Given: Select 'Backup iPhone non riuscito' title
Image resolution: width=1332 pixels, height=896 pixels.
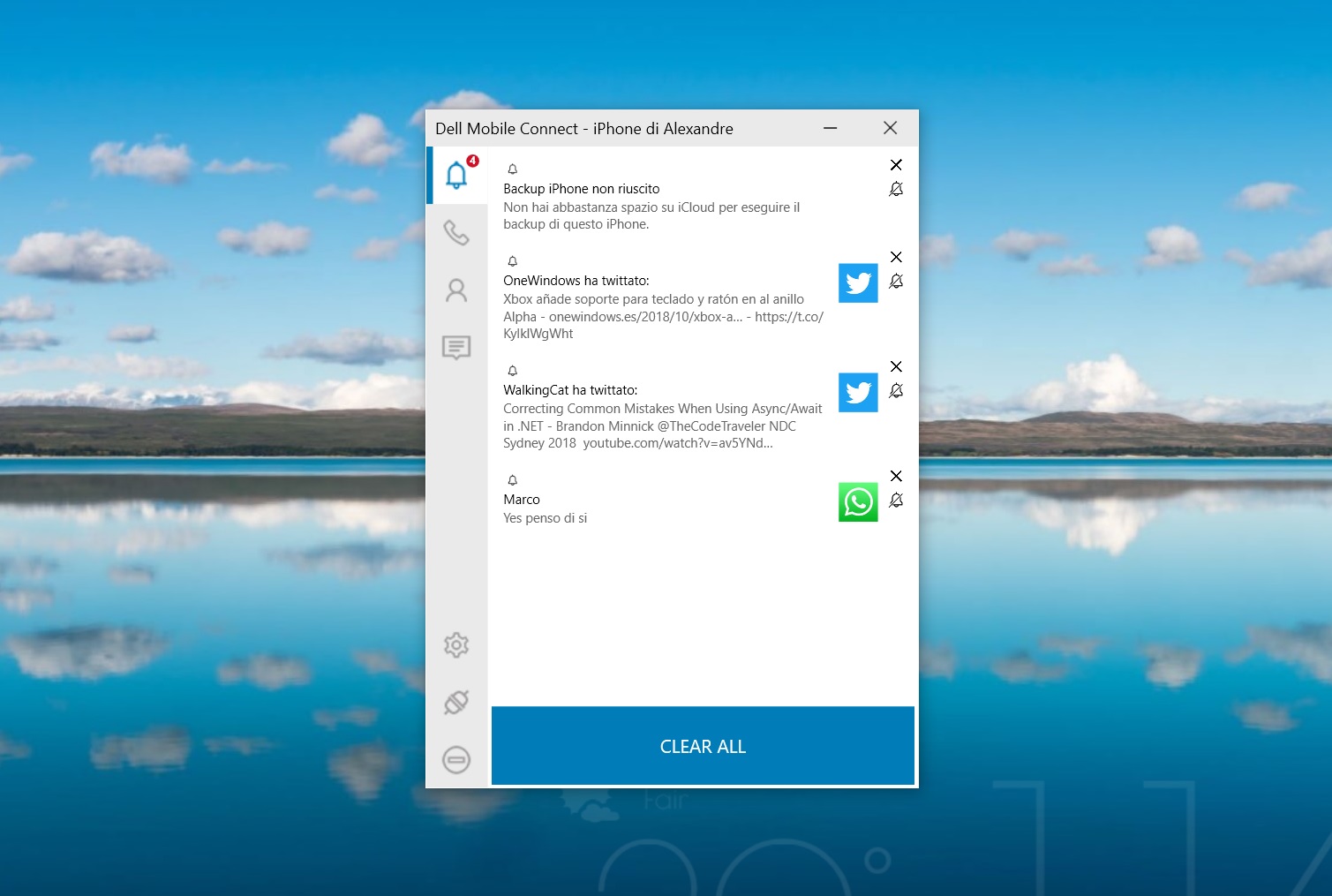Looking at the screenshot, I should tap(581, 189).
